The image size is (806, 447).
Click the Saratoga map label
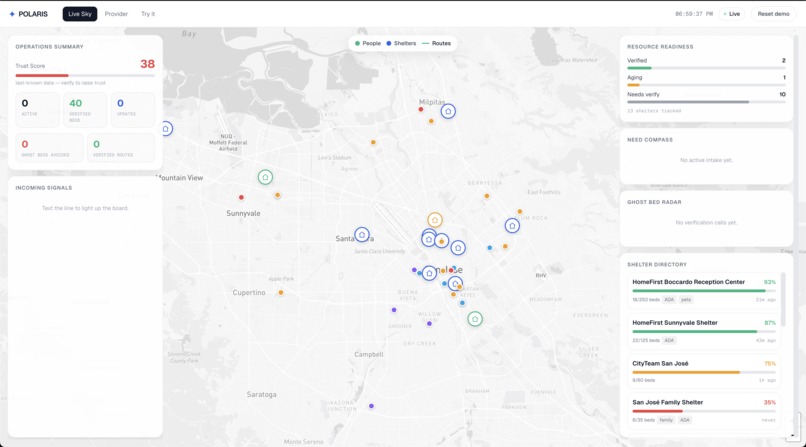click(262, 394)
